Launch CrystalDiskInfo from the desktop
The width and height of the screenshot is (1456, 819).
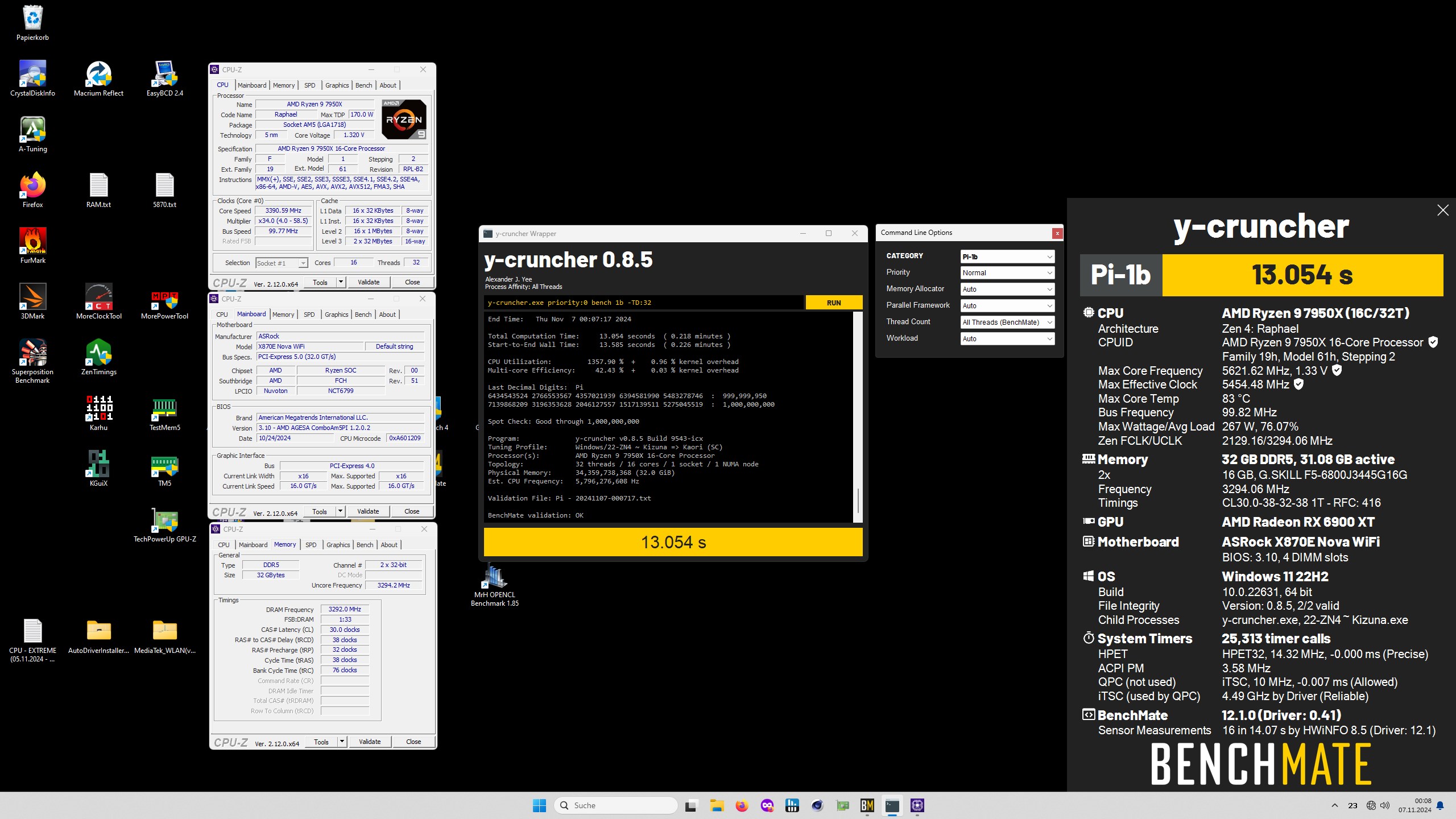tap(32, 78)
